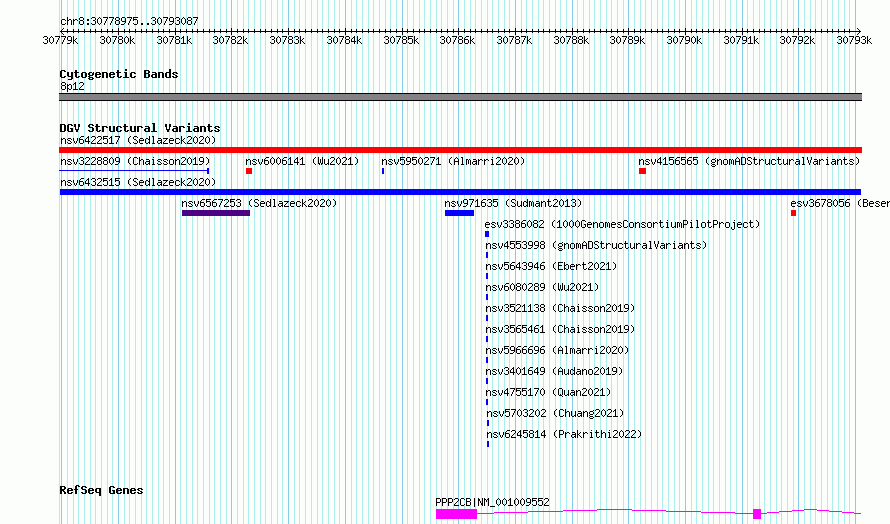Image resolution: width=890 pixels, height=524 pixels.
Task: Select the large magenta PPP2CB exon block
Action: [456, 514]
